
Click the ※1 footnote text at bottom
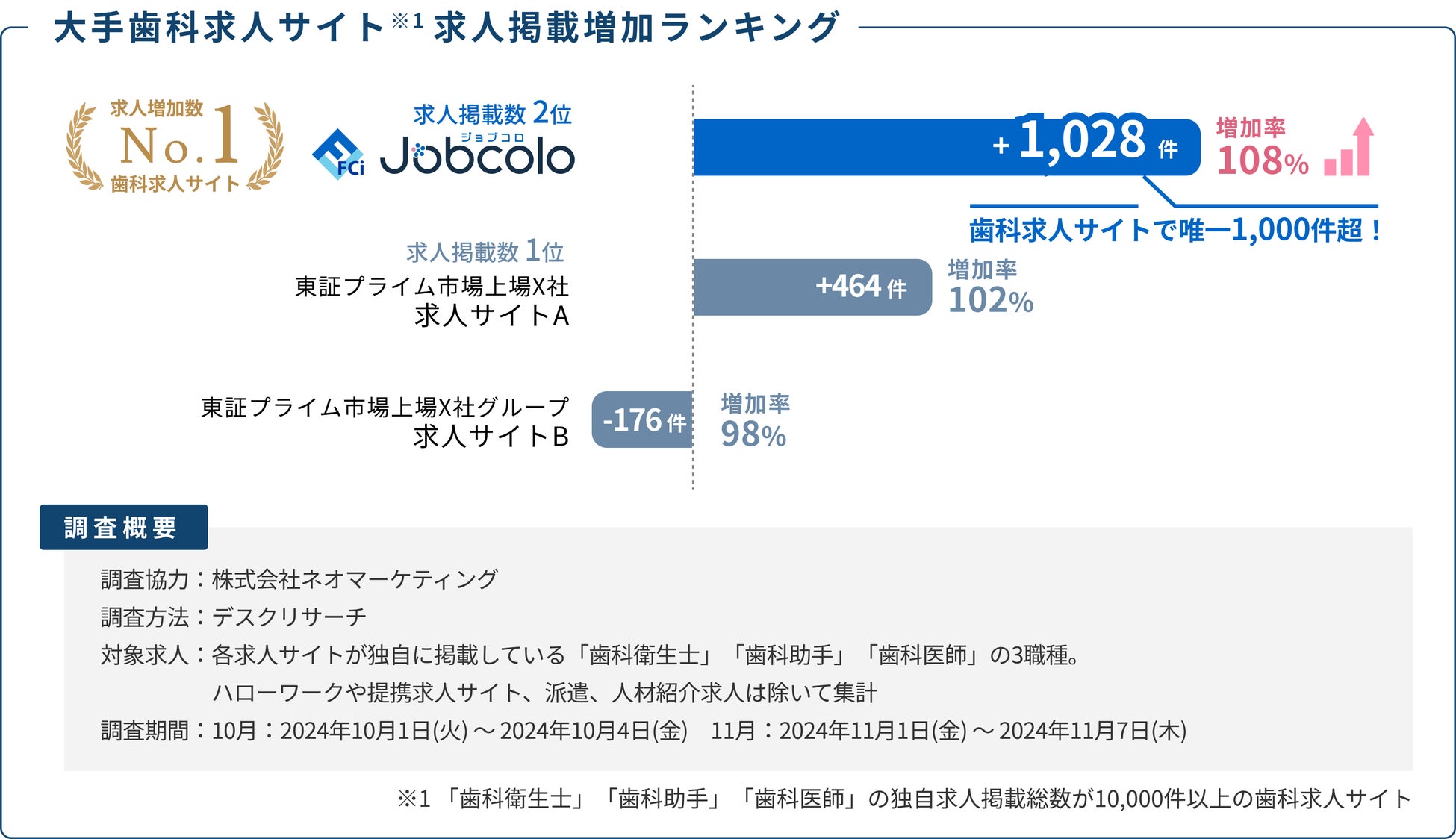tap(903, 799)
